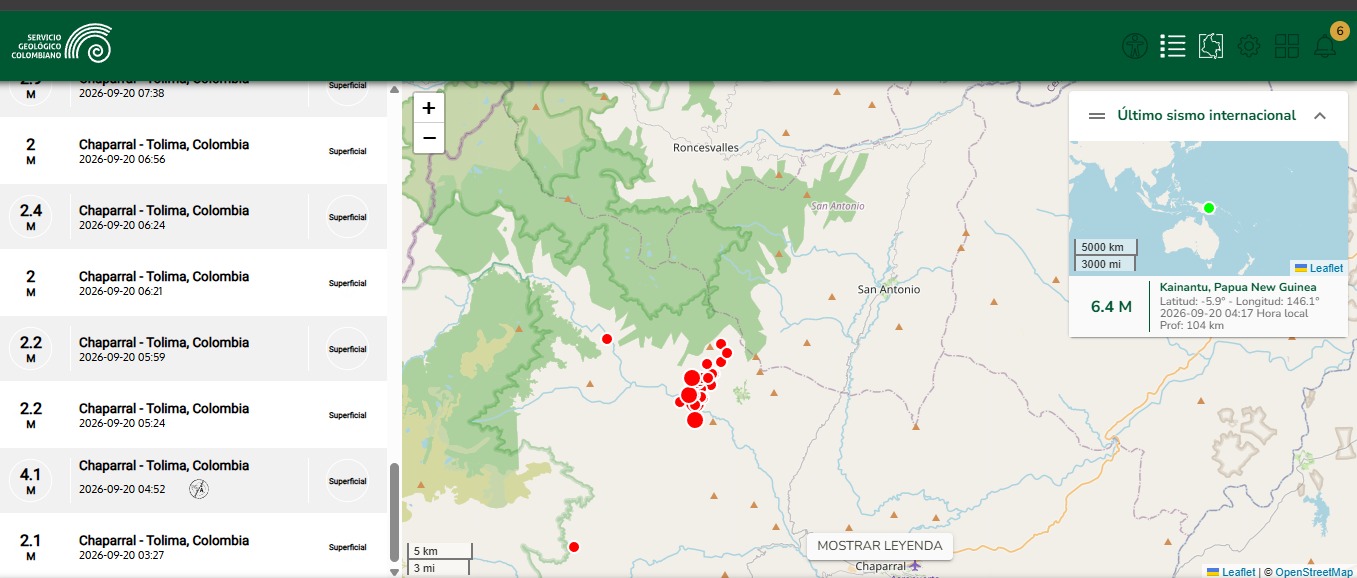The height and width of the screenshot is (578, 1357).
Task: Click the Servicio Geológico Colombiano logo
Action: click(61, 45)
